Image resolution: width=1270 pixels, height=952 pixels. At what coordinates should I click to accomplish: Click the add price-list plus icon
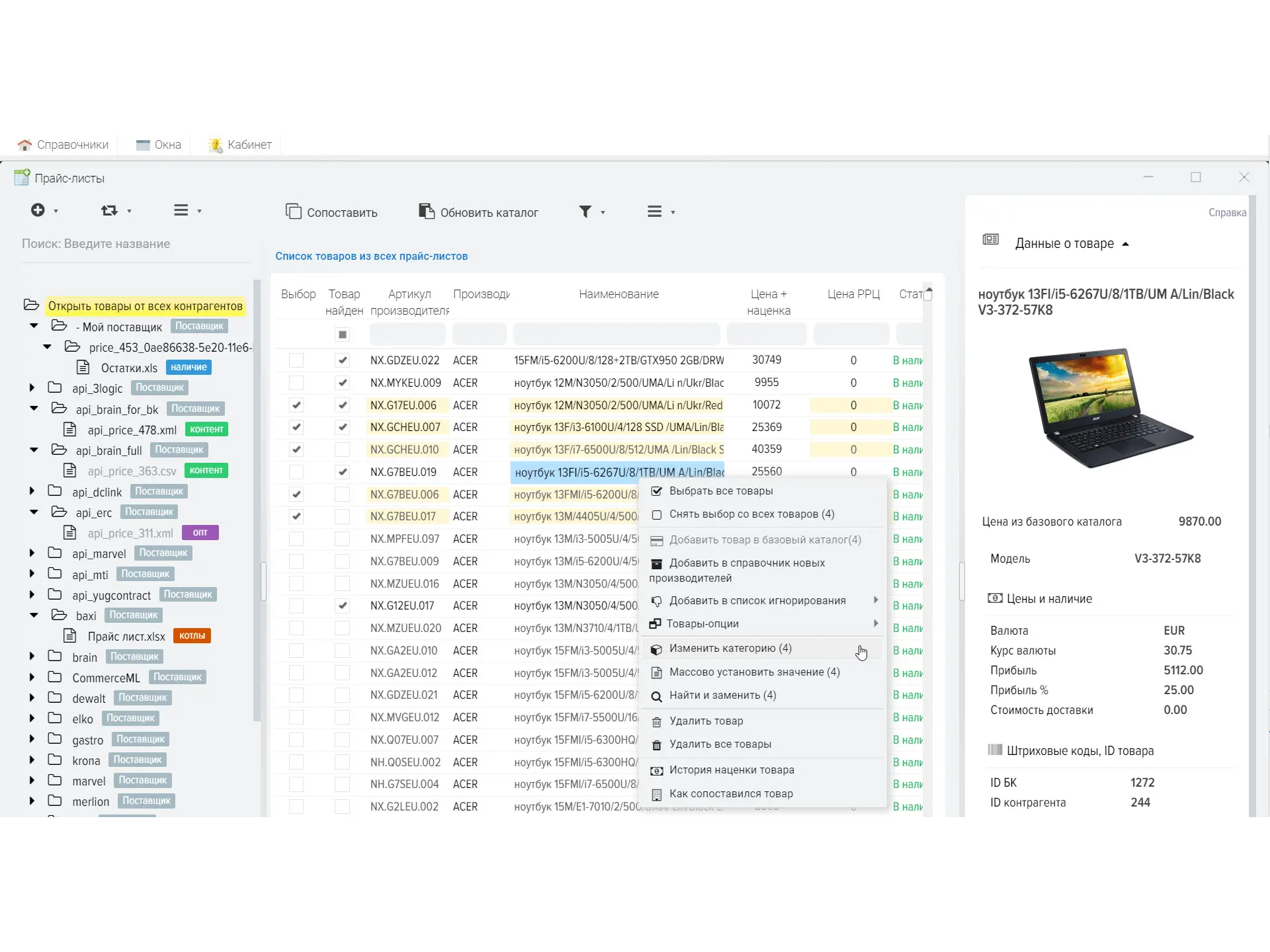click(38, 210)
